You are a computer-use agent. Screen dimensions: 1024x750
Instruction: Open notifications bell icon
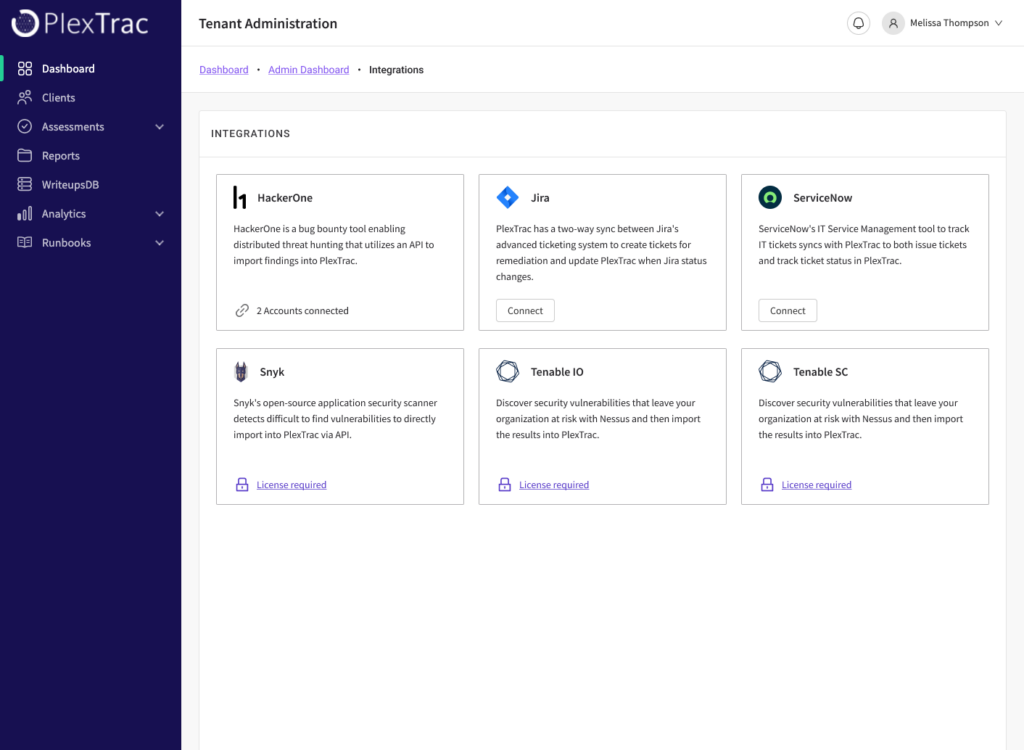pyautogui.click(x=858, y=23)
